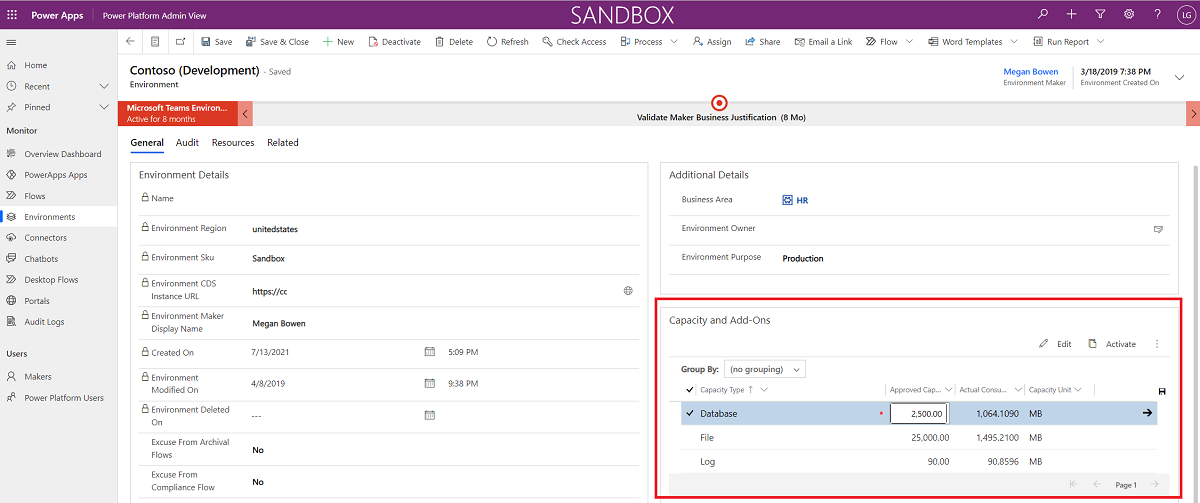The height and width of the screenshot is (503, 1200).
Task: Open the advanced find filter icon
Action: 1100,14
